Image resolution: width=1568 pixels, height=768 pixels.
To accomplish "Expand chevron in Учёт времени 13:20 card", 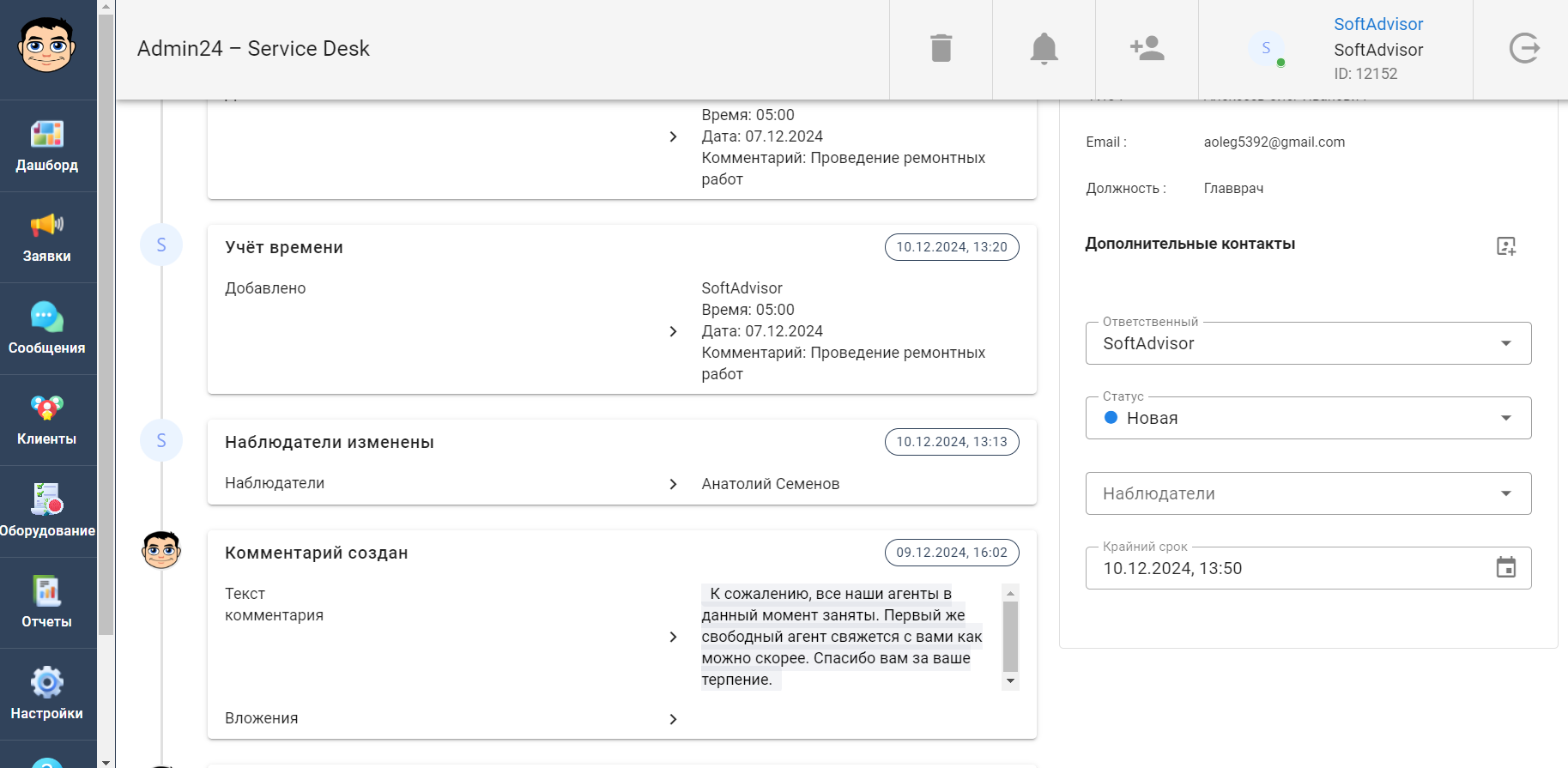I will [674, 331].
